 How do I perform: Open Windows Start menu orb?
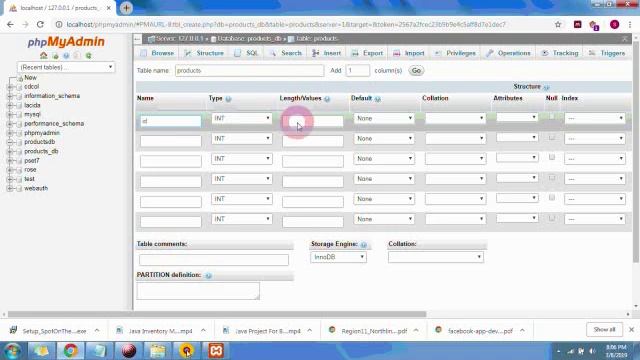[12, 351]
